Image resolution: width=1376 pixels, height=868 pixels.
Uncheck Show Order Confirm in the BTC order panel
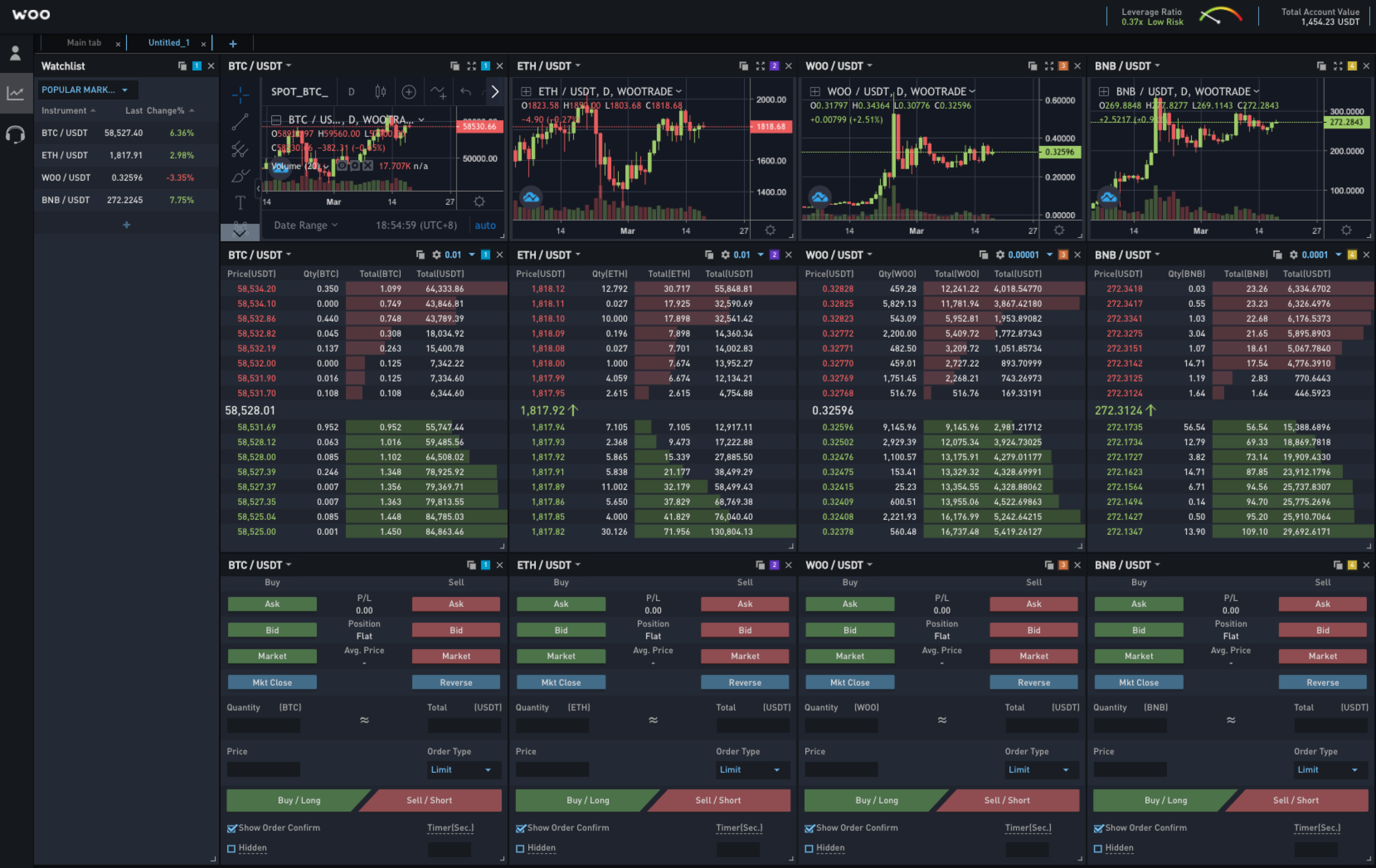click(232, 828)
